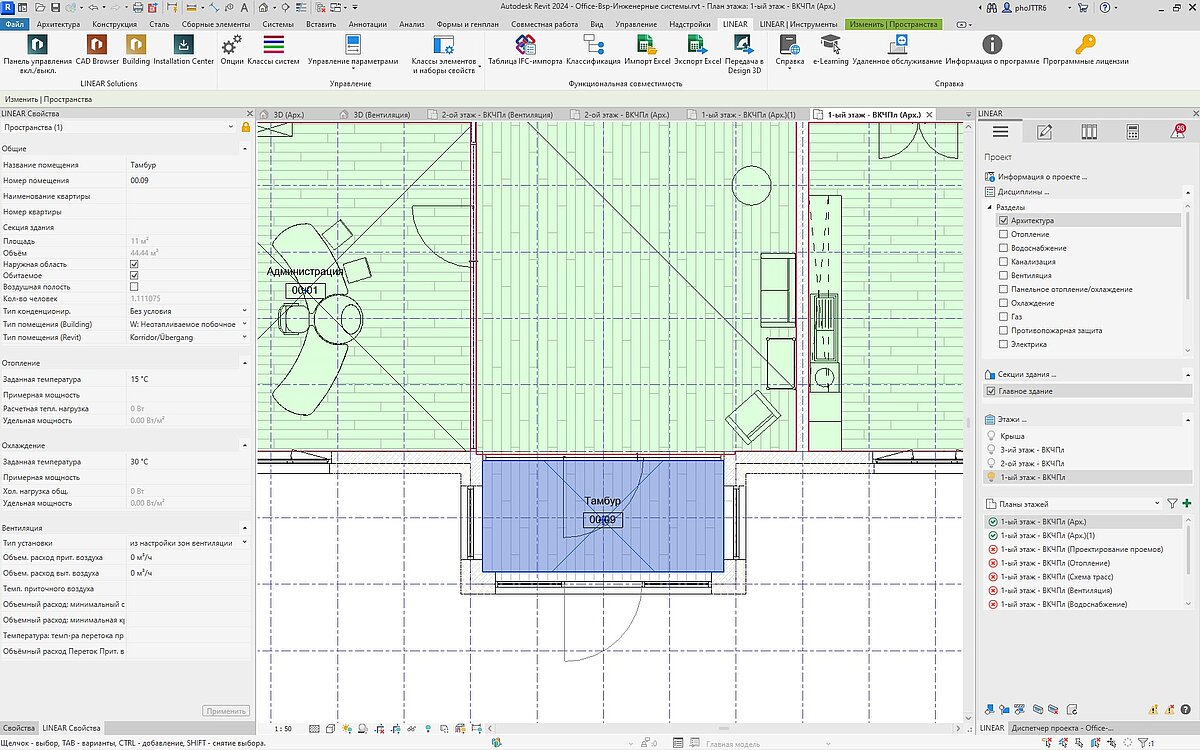Collapse the Отопление properties section
Viewport: 1200px width, 750px height.
(x=245, y=363)
